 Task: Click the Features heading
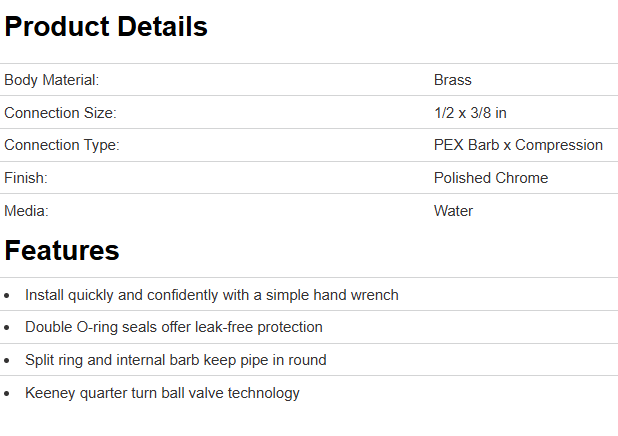[x=62, y=250]
